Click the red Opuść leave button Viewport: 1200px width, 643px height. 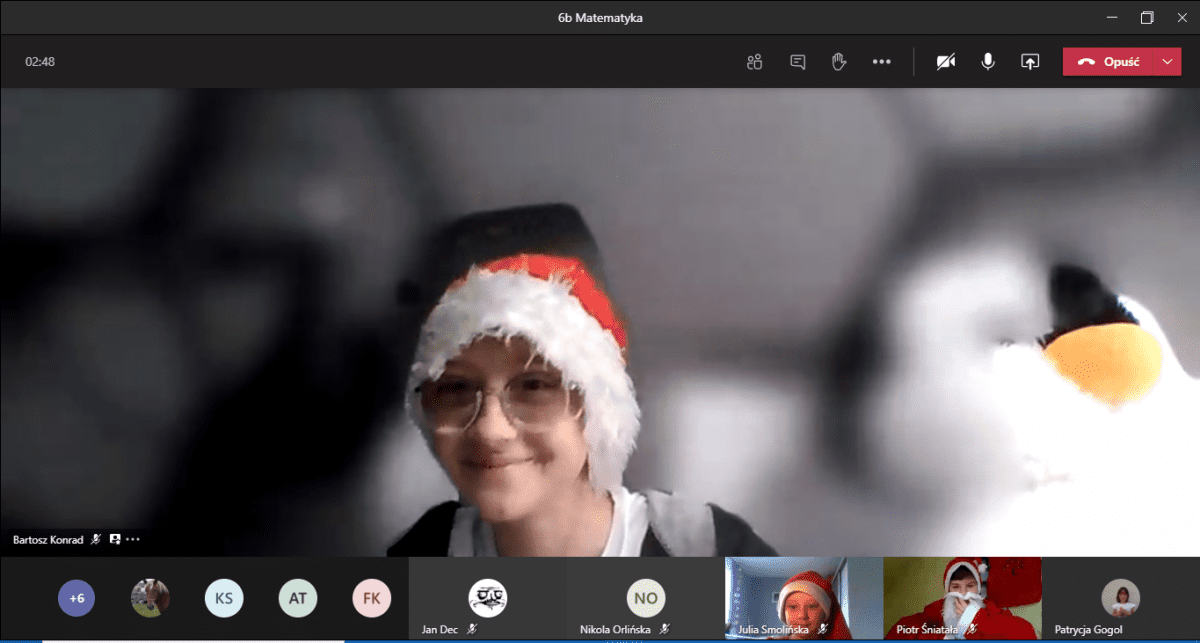tap(1110, 62)
